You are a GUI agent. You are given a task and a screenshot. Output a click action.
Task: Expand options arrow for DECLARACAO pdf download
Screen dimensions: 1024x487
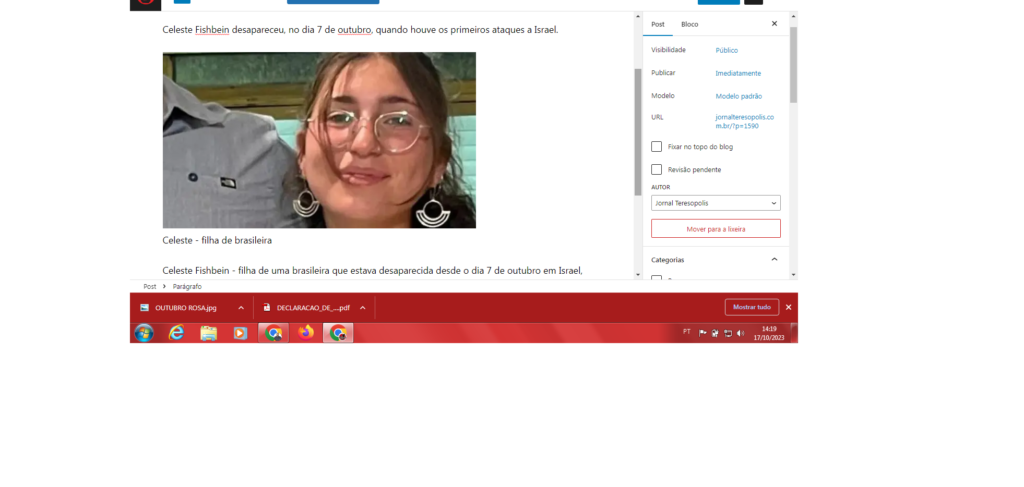360,307
